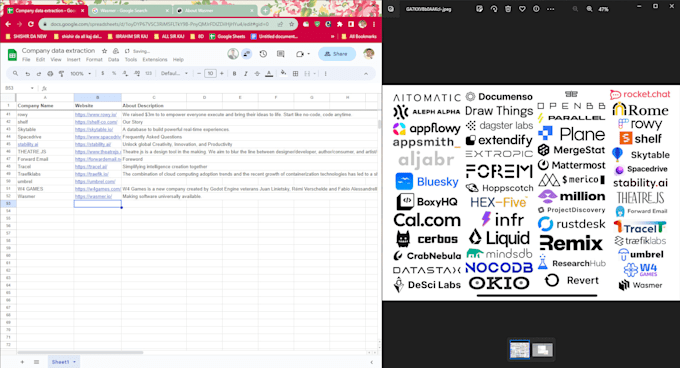Image resolution: width=680 pixels, height=368 pixels.
Task: Open the zoom 100% dropdown
Action: [81, 74]
